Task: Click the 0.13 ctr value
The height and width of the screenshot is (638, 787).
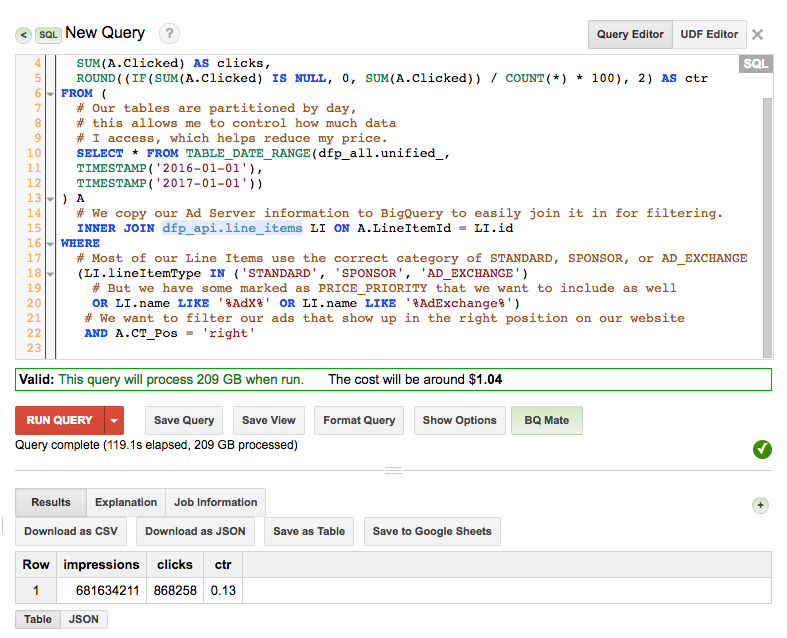Action: (223, 590)
